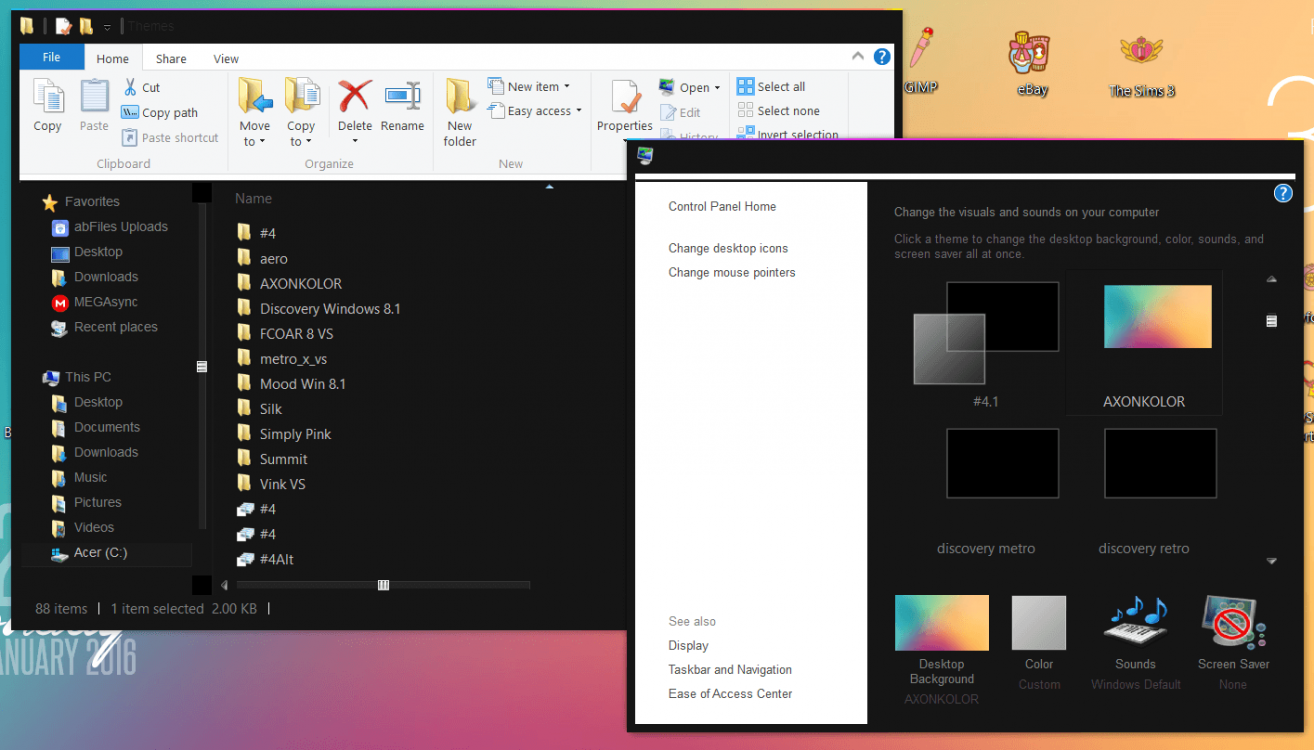
Task: Click the Properties checkmark icon
Action: 626,97
